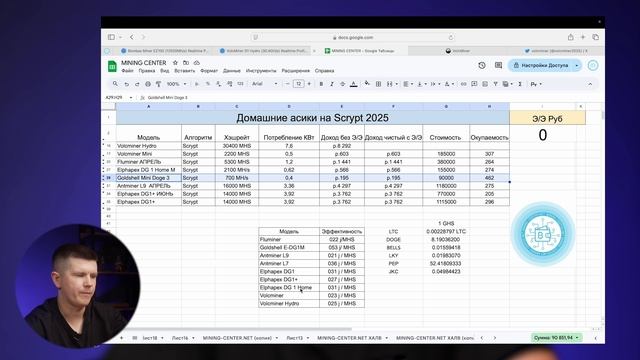Reload the page in address bar

point(451,38)
